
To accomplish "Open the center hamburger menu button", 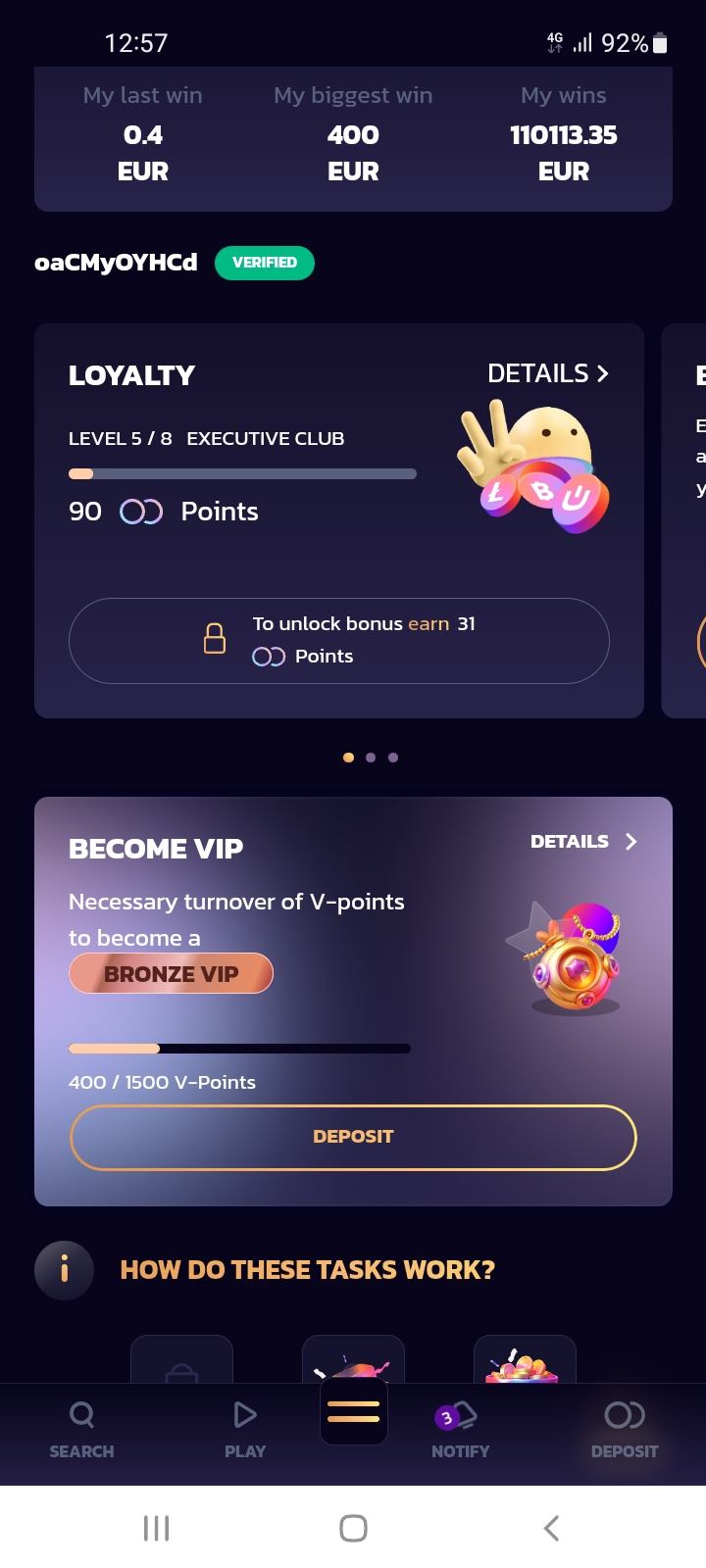I will pyautogui.click(x=353, y=1411).
